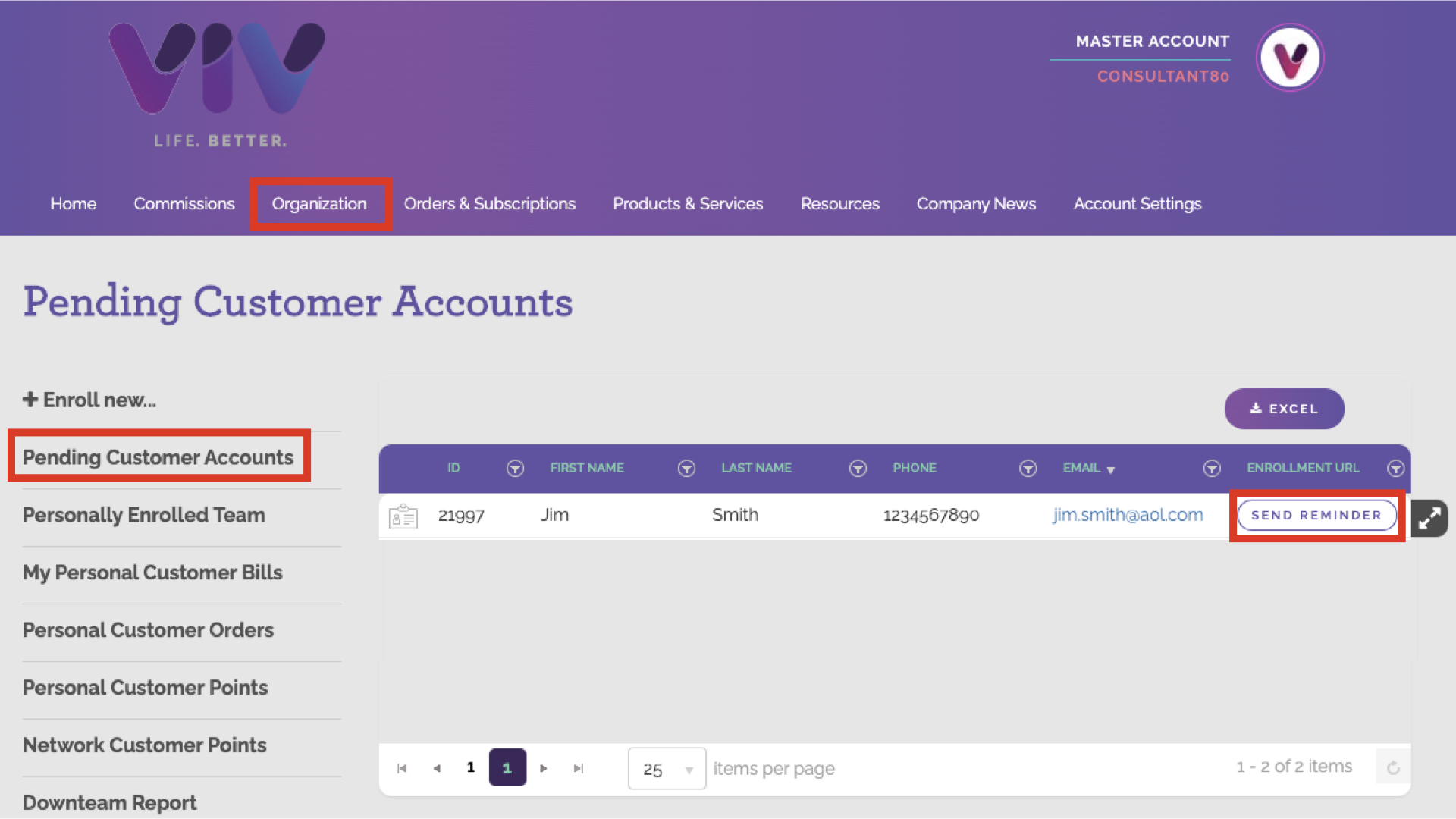
Task: Click the Last Name column header
Action: 756,468
